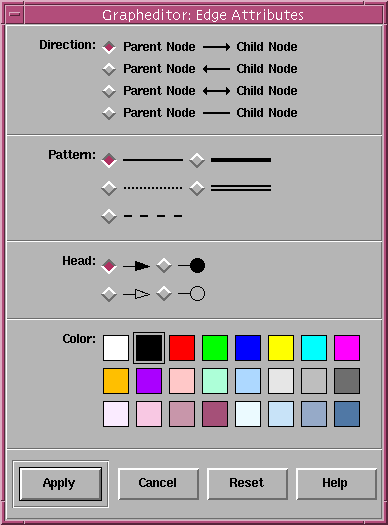Select parent-to-child arrow direction radio
The image size is (388, 525).
(109, 47)
